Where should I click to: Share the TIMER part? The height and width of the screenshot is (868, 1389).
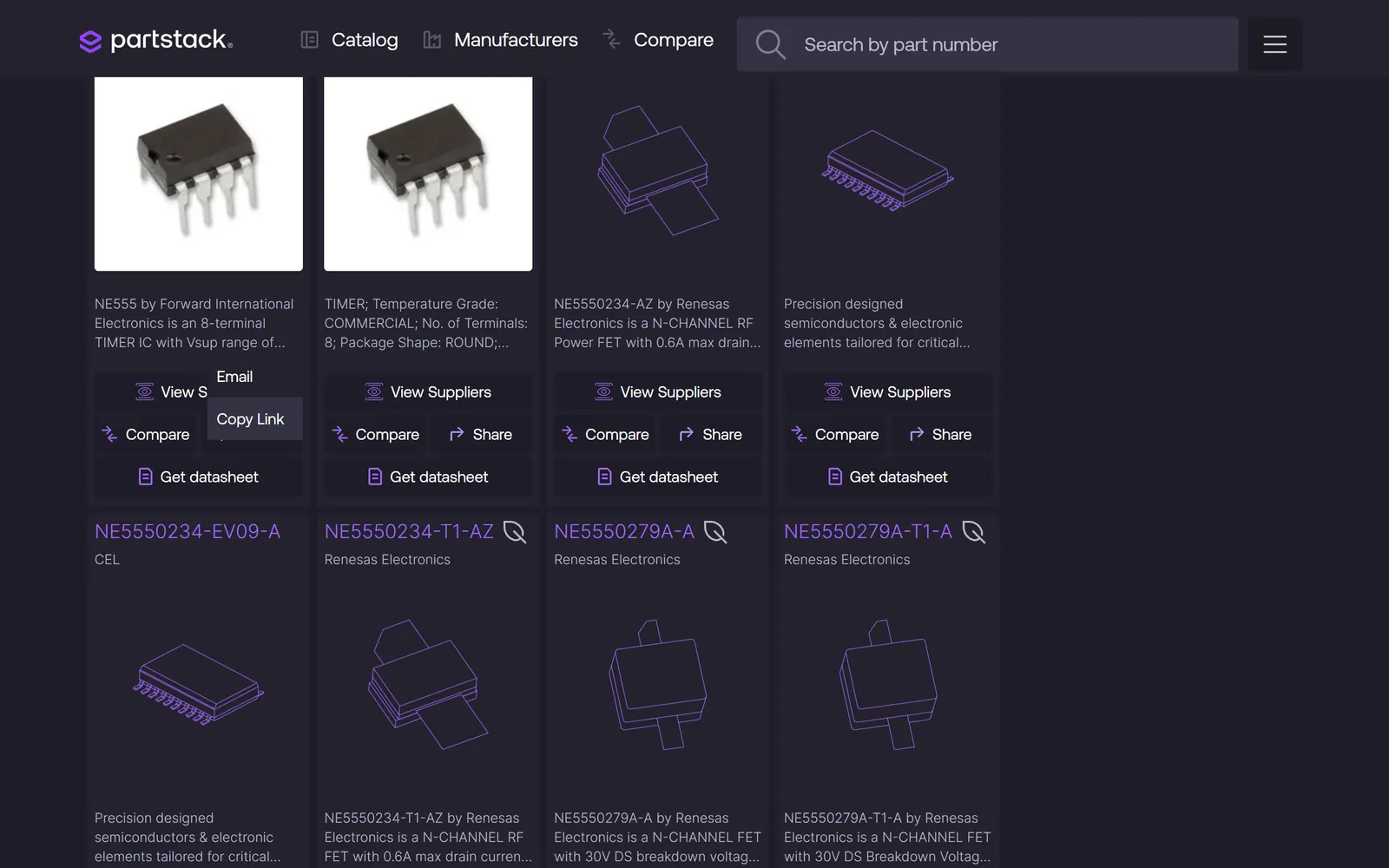tap(481, 435)
